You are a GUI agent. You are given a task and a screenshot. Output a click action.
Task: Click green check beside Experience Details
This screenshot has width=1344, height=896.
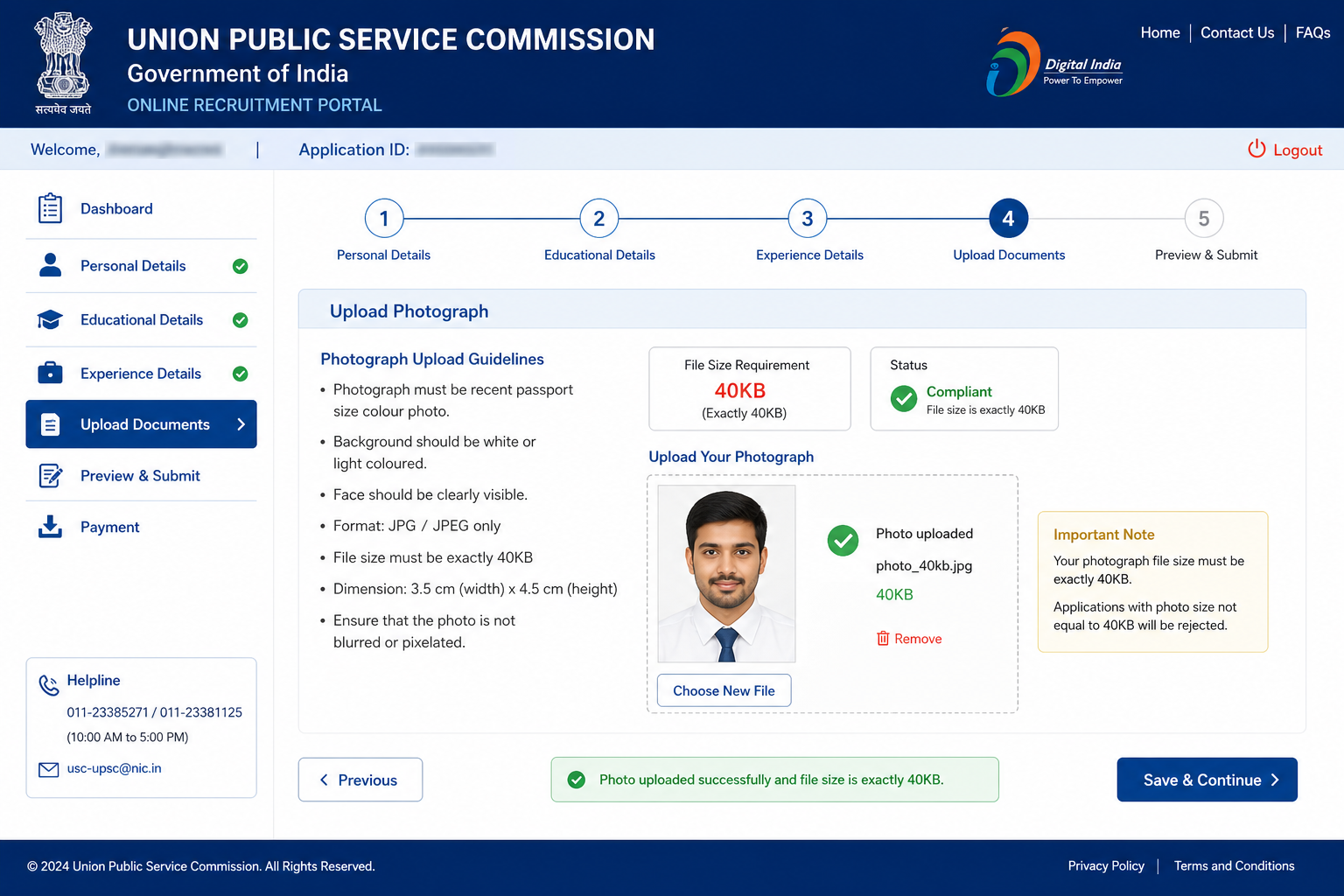(240, 374)
